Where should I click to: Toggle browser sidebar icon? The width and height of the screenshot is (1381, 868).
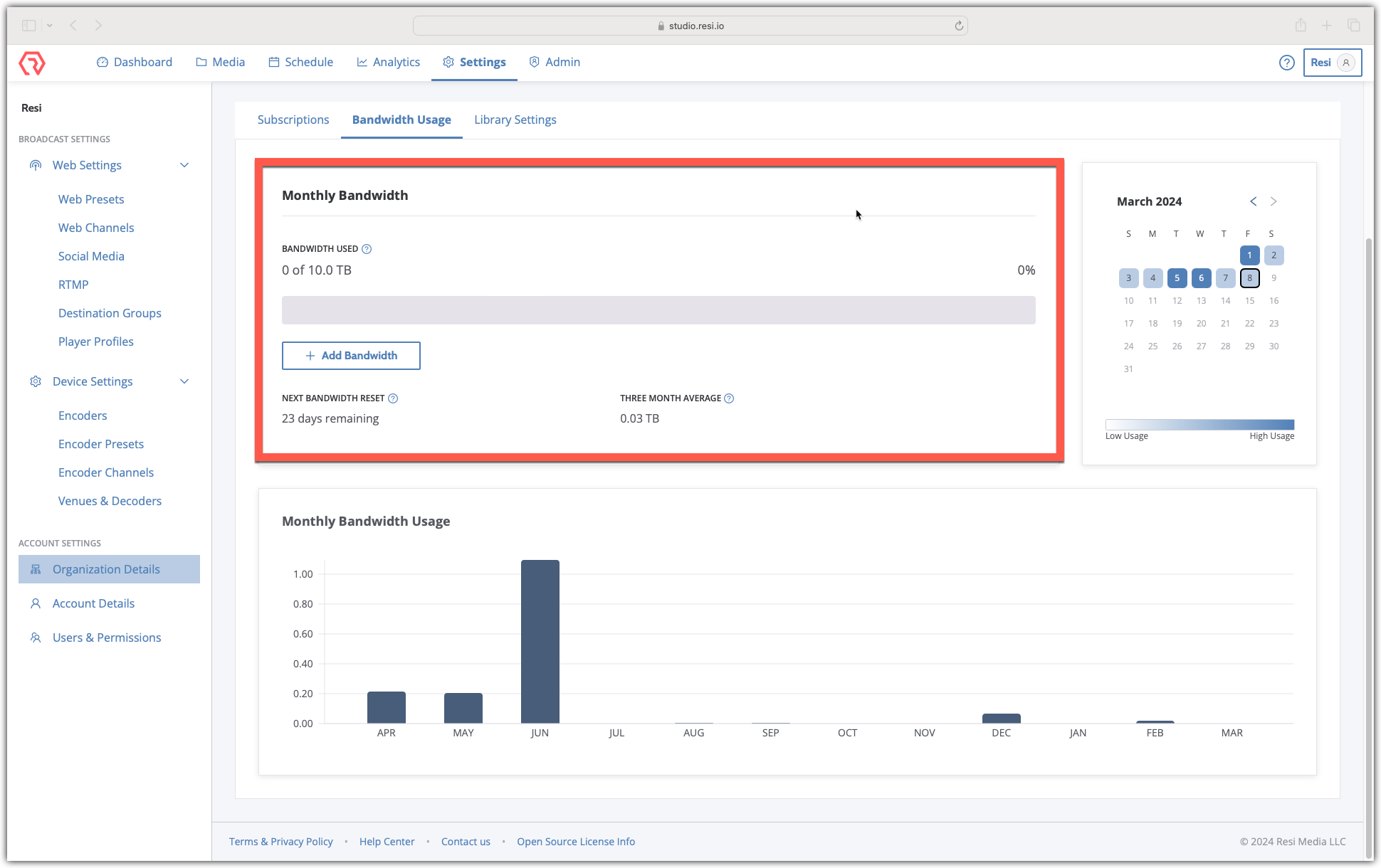pyautogui.click(x=28, y=26)
